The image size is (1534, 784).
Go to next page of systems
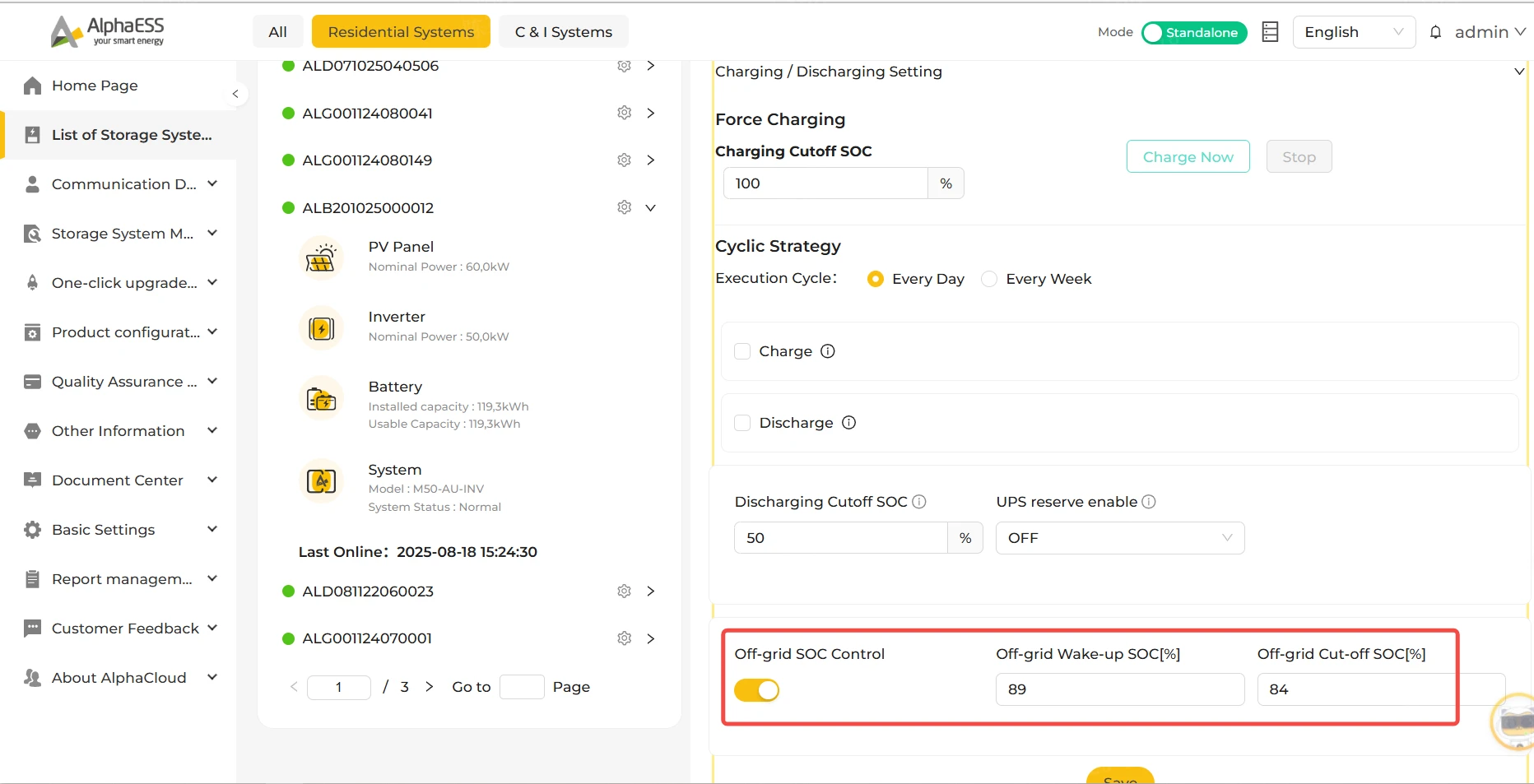click(429, 687)
